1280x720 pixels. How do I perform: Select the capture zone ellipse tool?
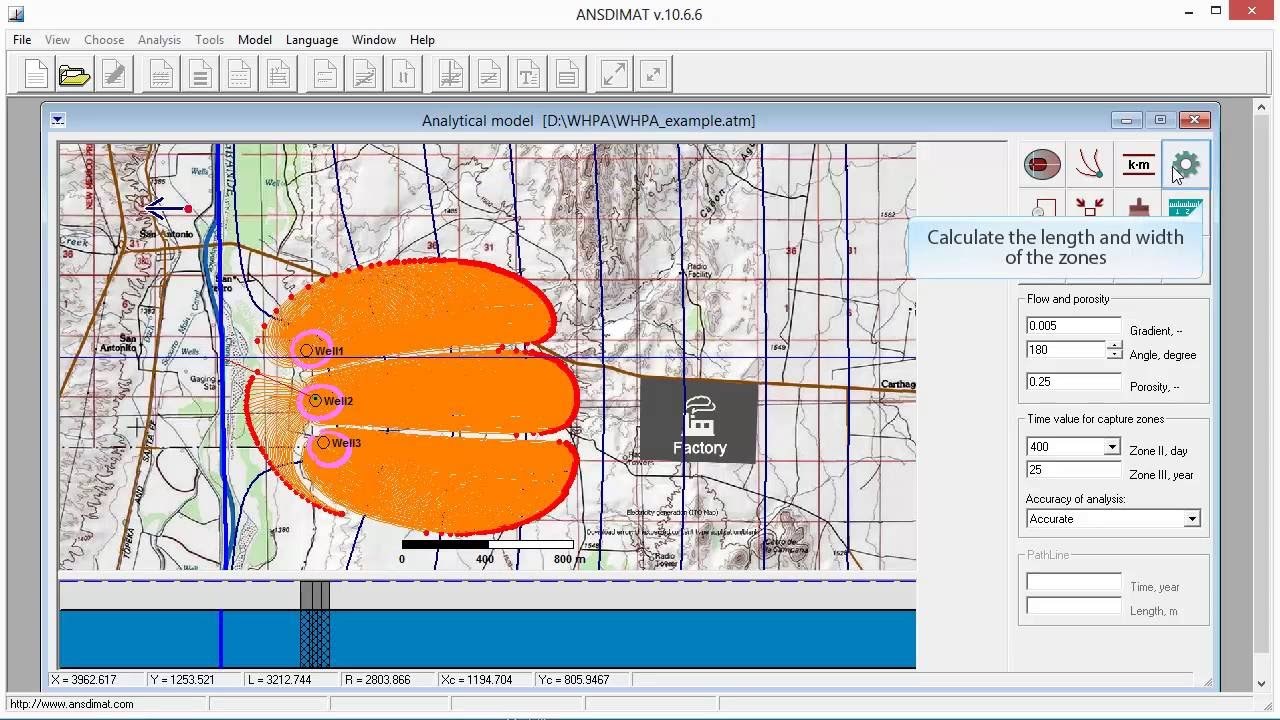pyautogui.click(x=1042, y=164)
